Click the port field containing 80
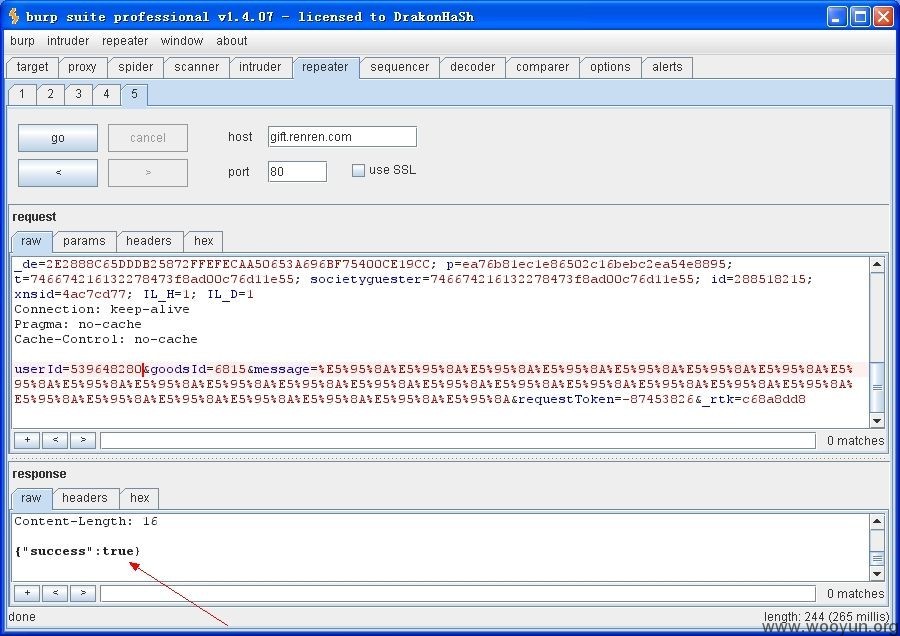 297,171
